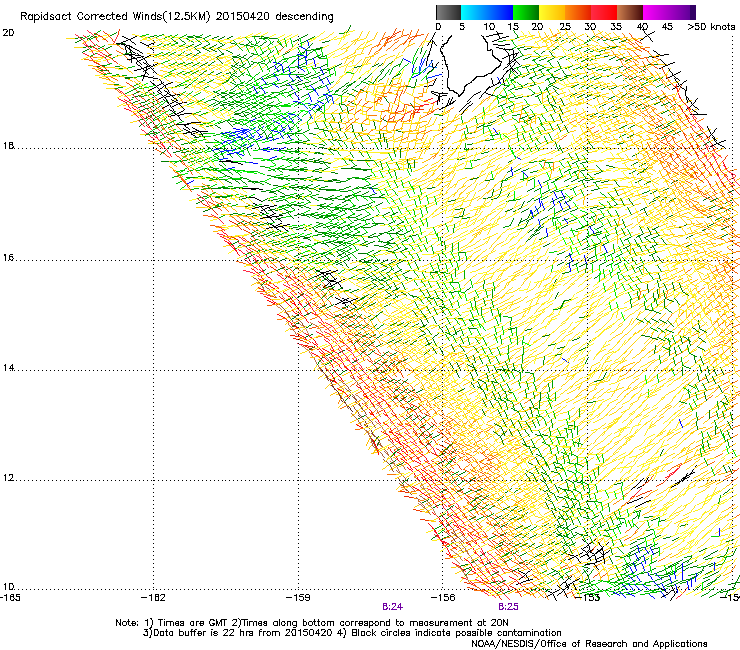Click the longitude axis label '-159'

[298, 598]
